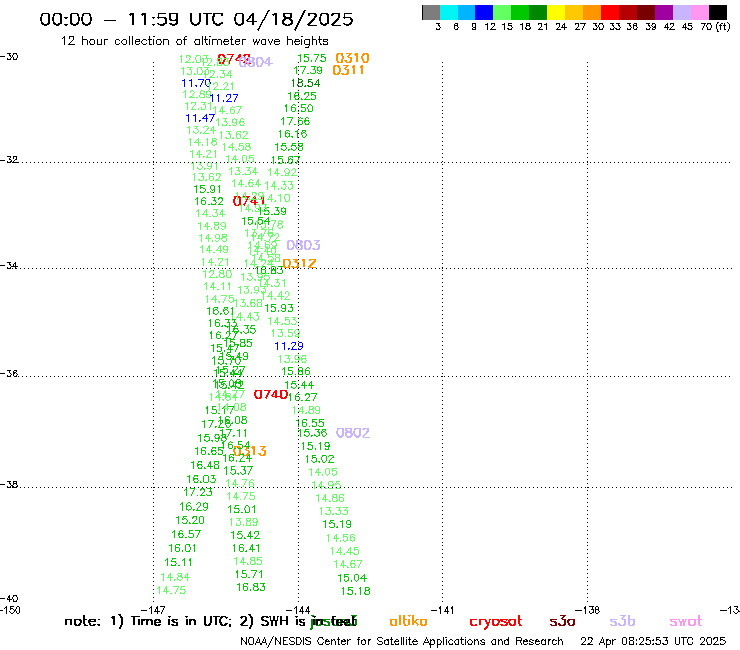Click the light green 15 ft legend swatch
Screen dimensions: 740x650
(502, 12)
